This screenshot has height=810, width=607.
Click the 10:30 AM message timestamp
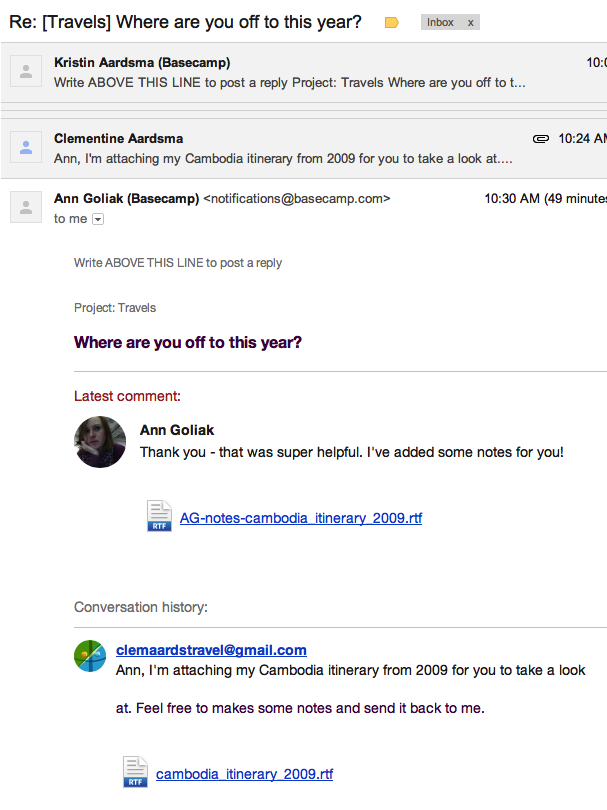point(511,199)
